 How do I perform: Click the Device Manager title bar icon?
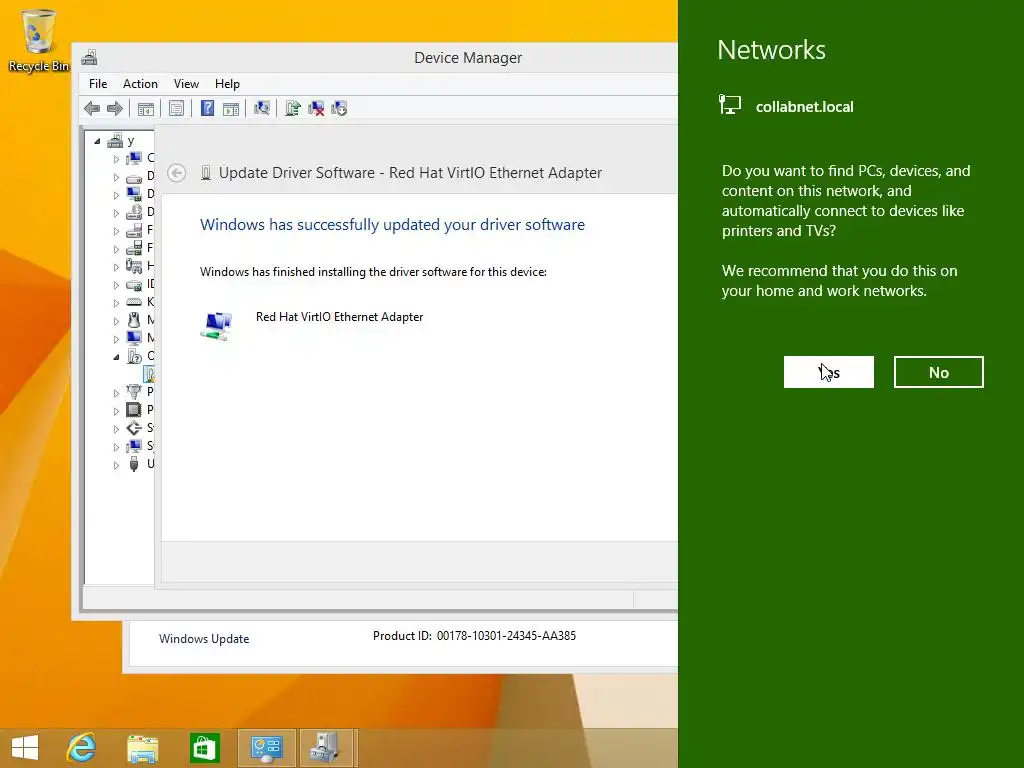pos(89,57)
